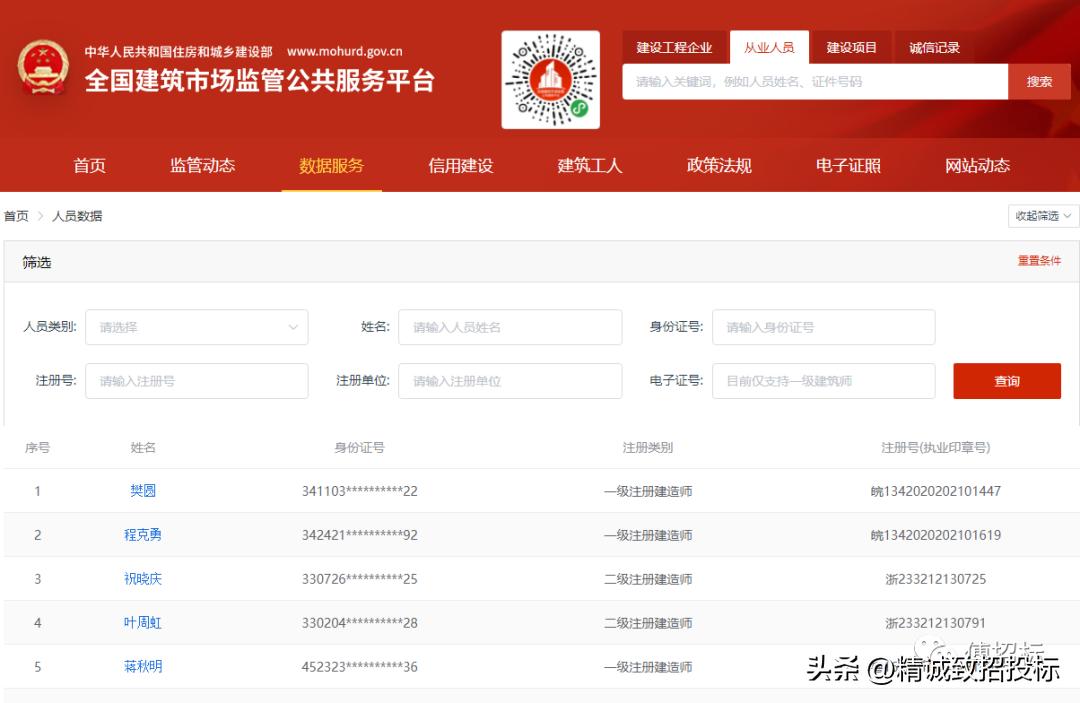Go to 信用建设 in the navigation bar
Viewport: 1080px width, 703px height.
click(459, 166)
